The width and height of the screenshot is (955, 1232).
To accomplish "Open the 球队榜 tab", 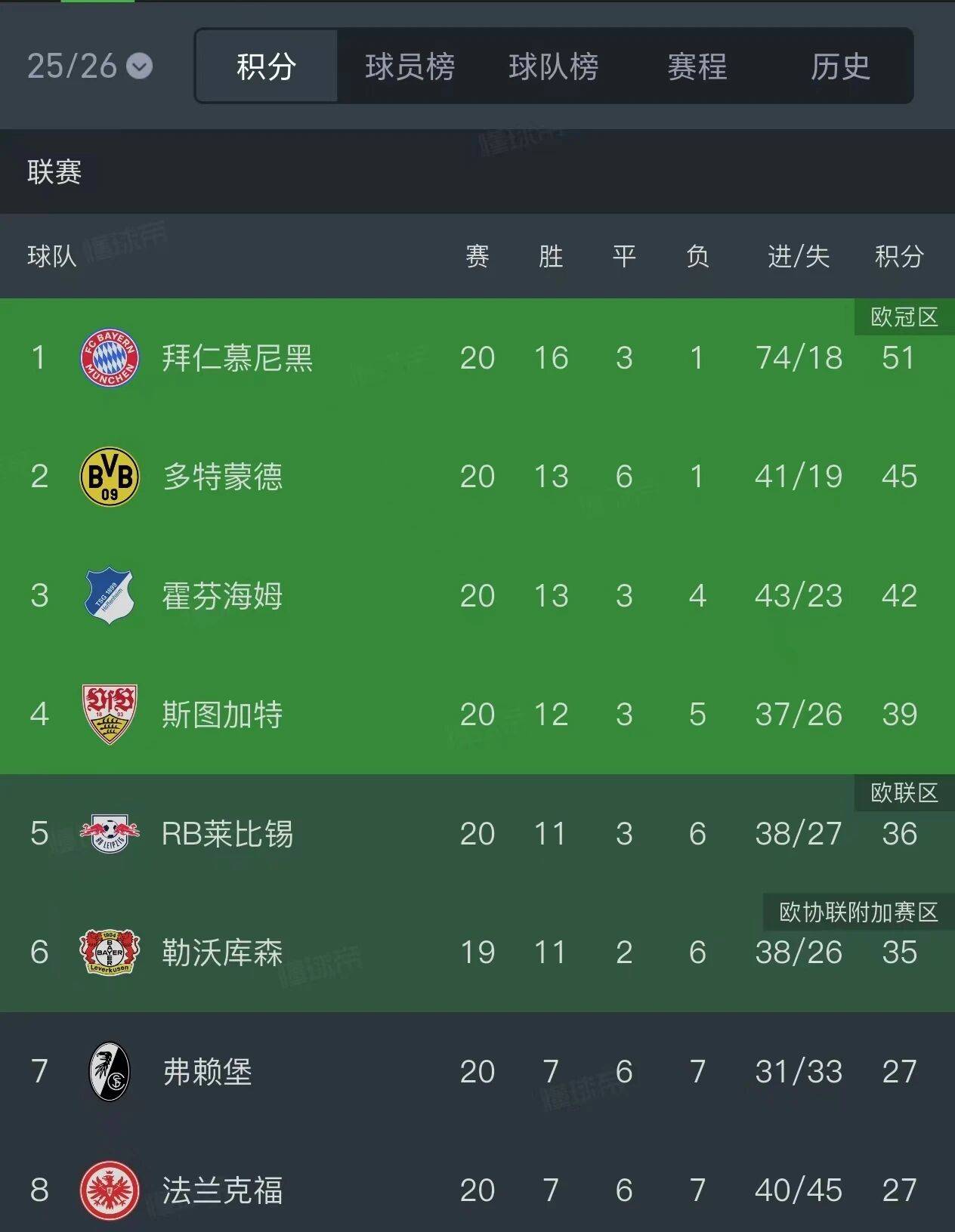I will tap(553, 66).
